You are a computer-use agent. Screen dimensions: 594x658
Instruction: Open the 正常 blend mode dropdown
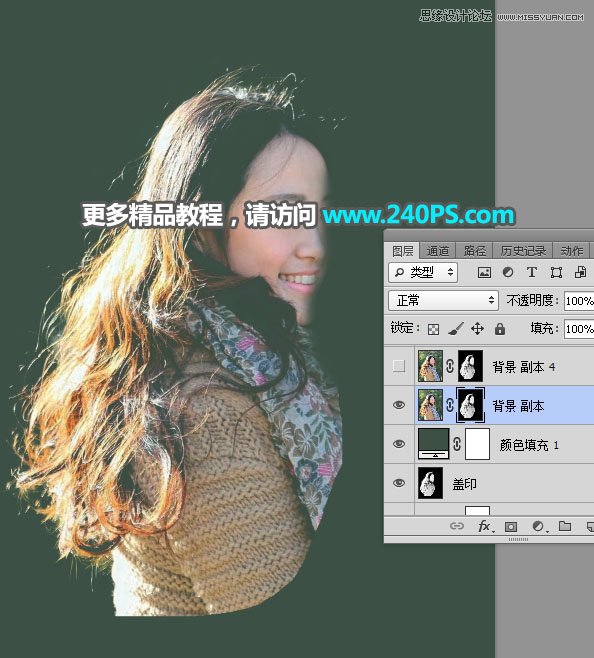443,300
